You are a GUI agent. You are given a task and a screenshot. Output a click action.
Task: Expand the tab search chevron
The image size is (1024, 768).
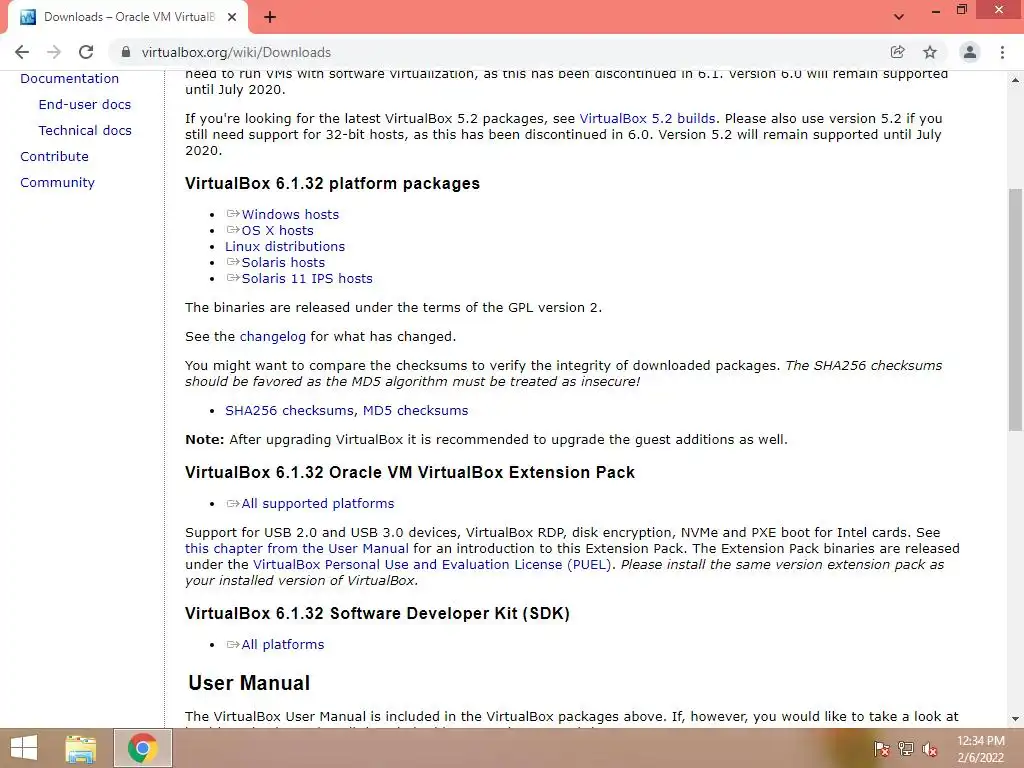click(x=899, y=17)
